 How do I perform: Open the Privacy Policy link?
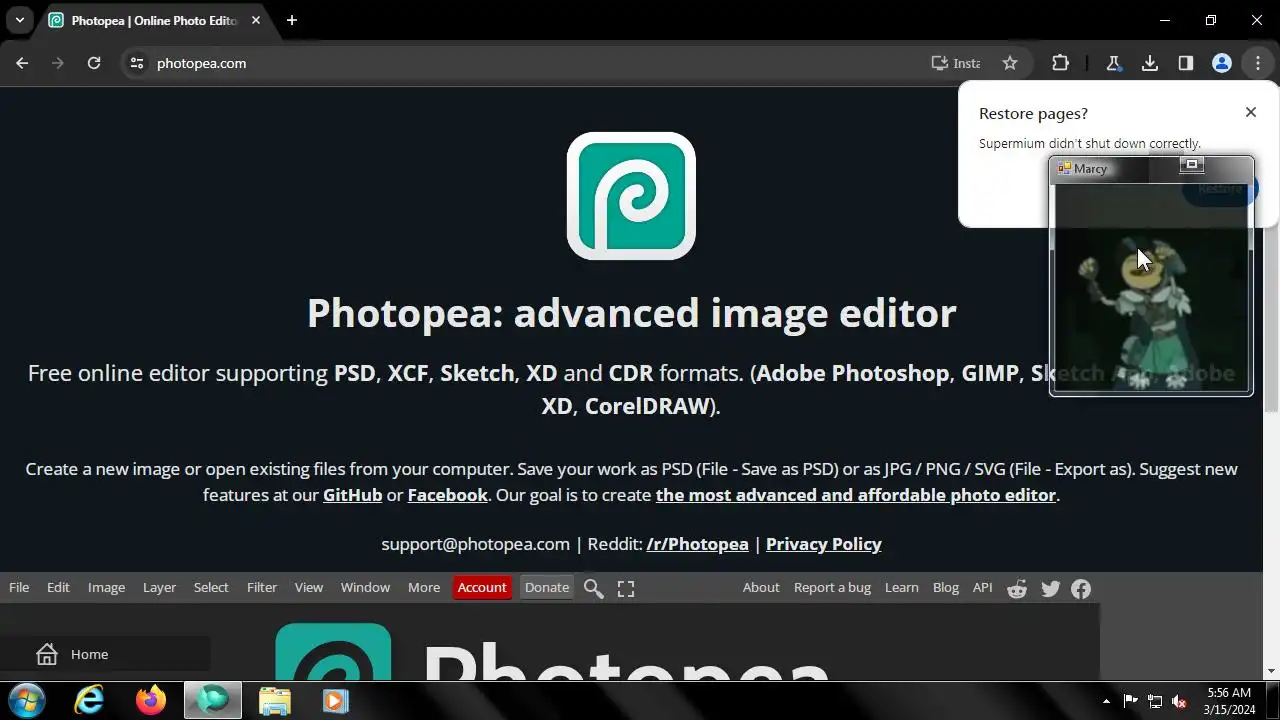(x=824, y=544)
